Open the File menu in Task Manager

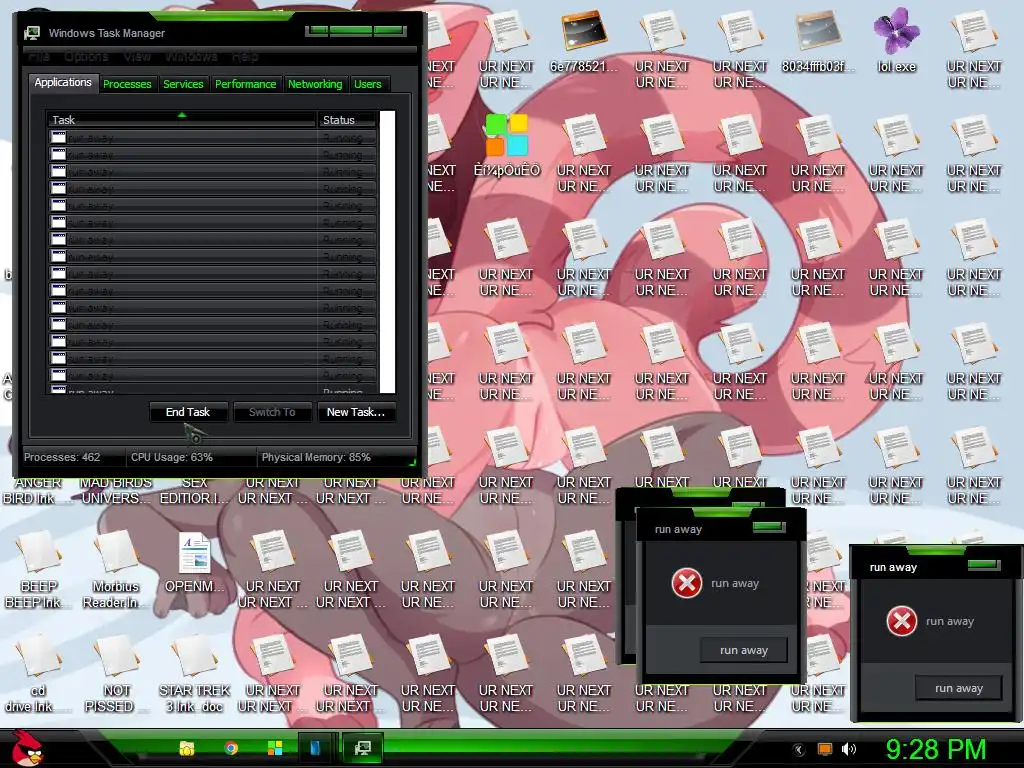coord(39,57)
